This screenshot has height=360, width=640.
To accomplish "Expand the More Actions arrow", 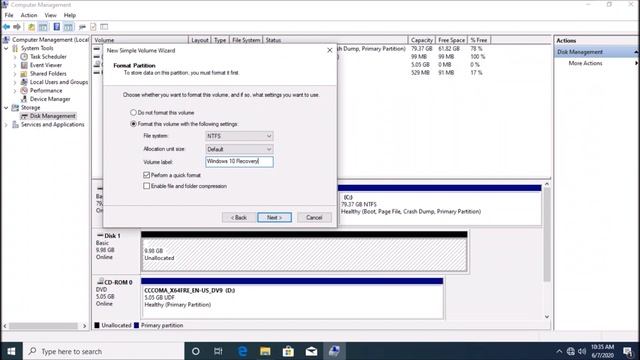I will pos(636,63).
